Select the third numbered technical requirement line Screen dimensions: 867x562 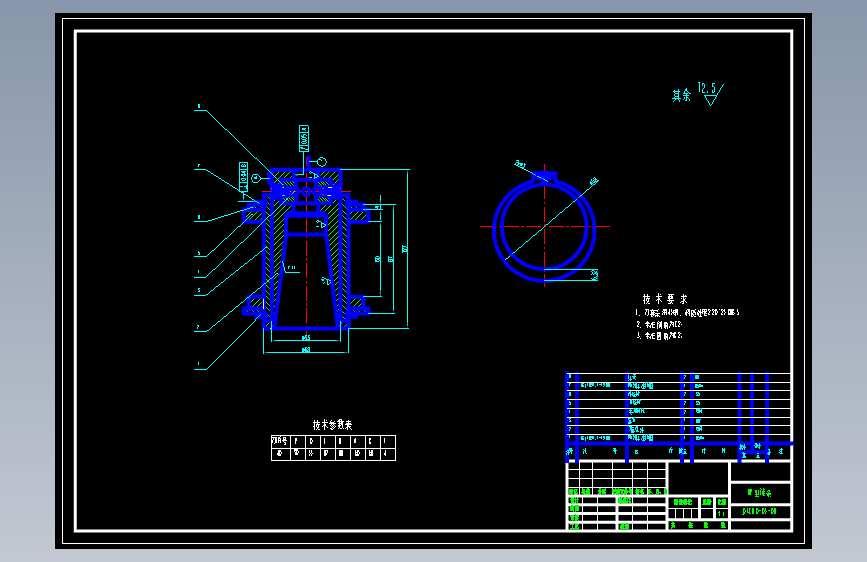659,336
